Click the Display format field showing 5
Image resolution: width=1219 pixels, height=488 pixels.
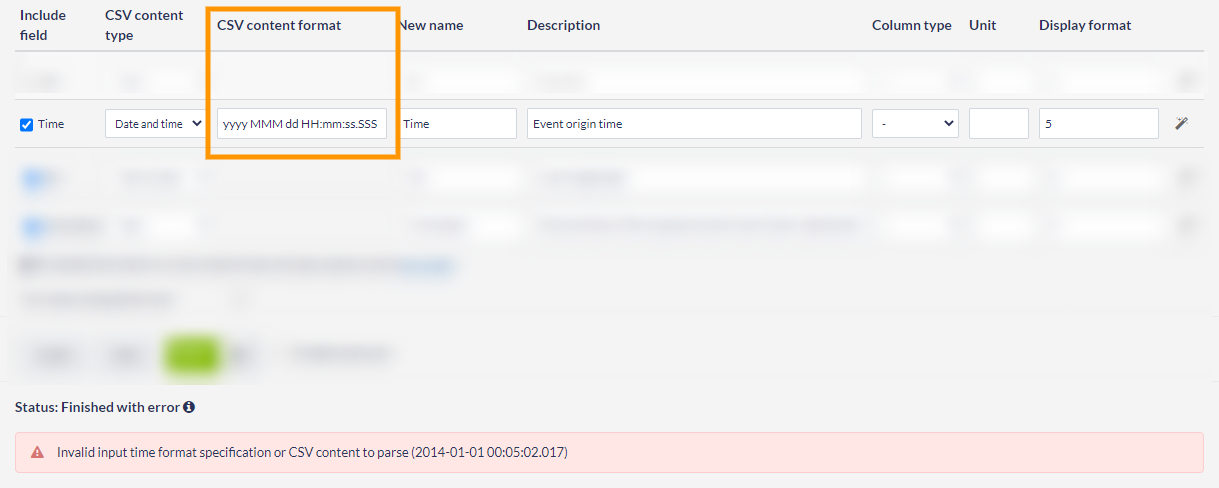coord(1098,124)
